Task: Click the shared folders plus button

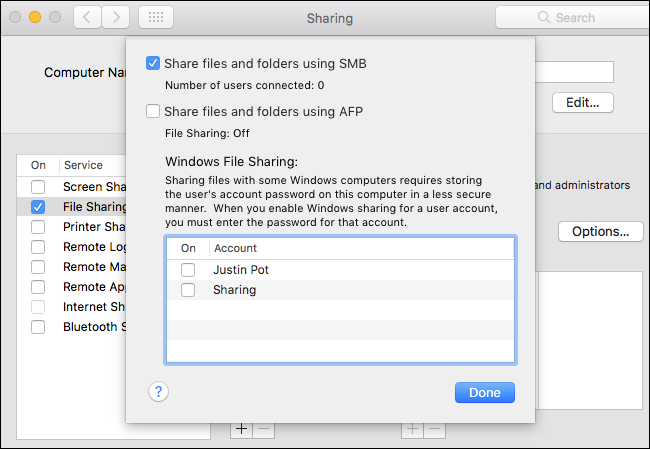Action: point(242,429)
